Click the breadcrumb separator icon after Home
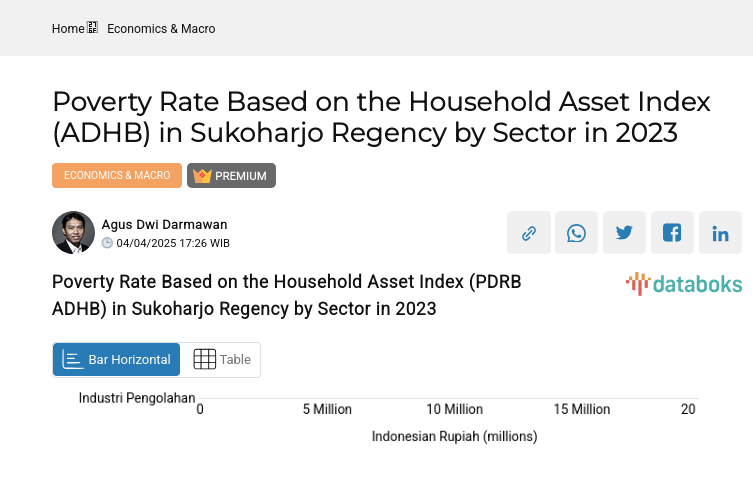The image size is (753, 498). 93,28
